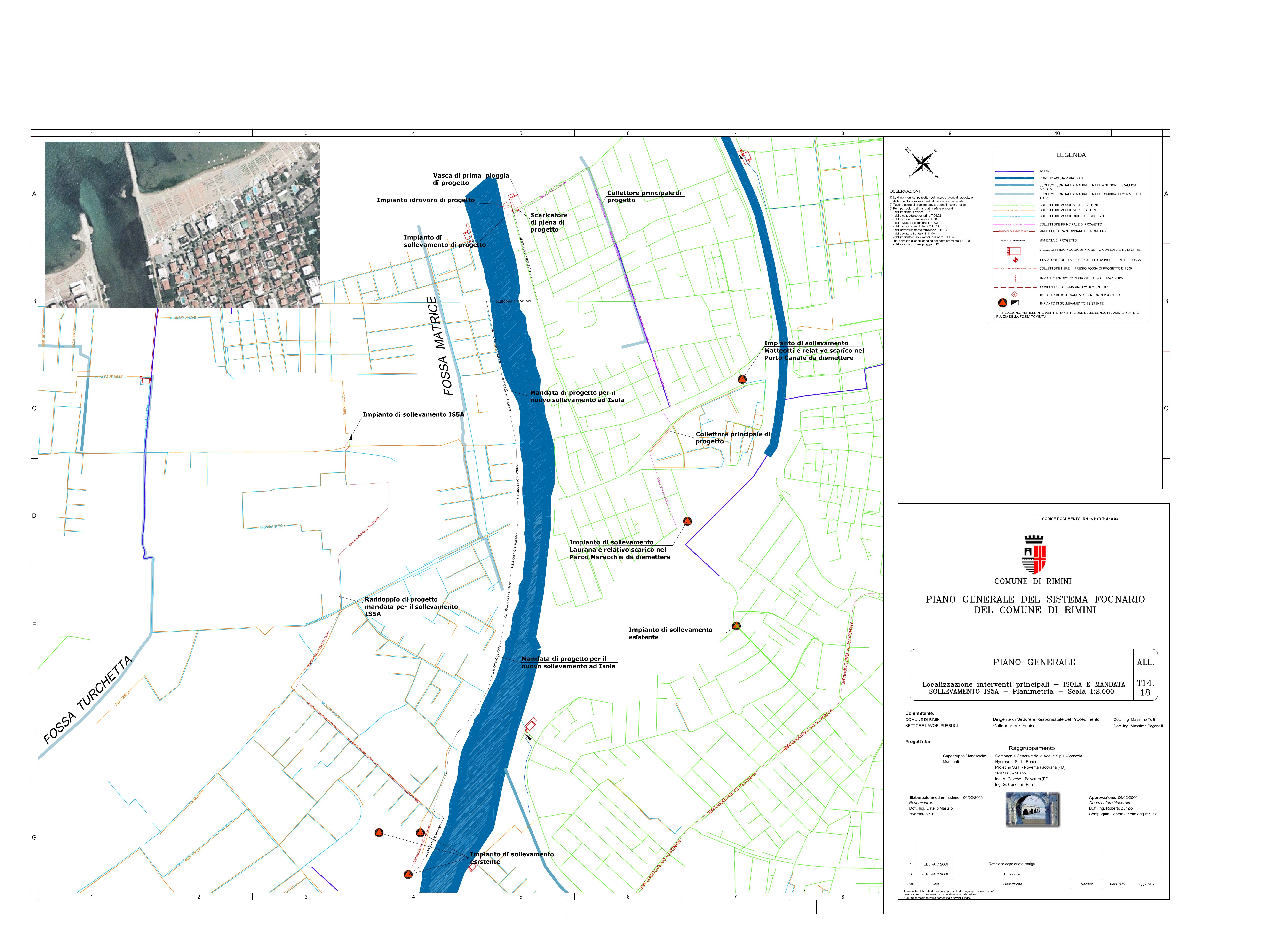Click the compass rose north arrow symbol
The image size is (1288, 930).
coord(922,163)
